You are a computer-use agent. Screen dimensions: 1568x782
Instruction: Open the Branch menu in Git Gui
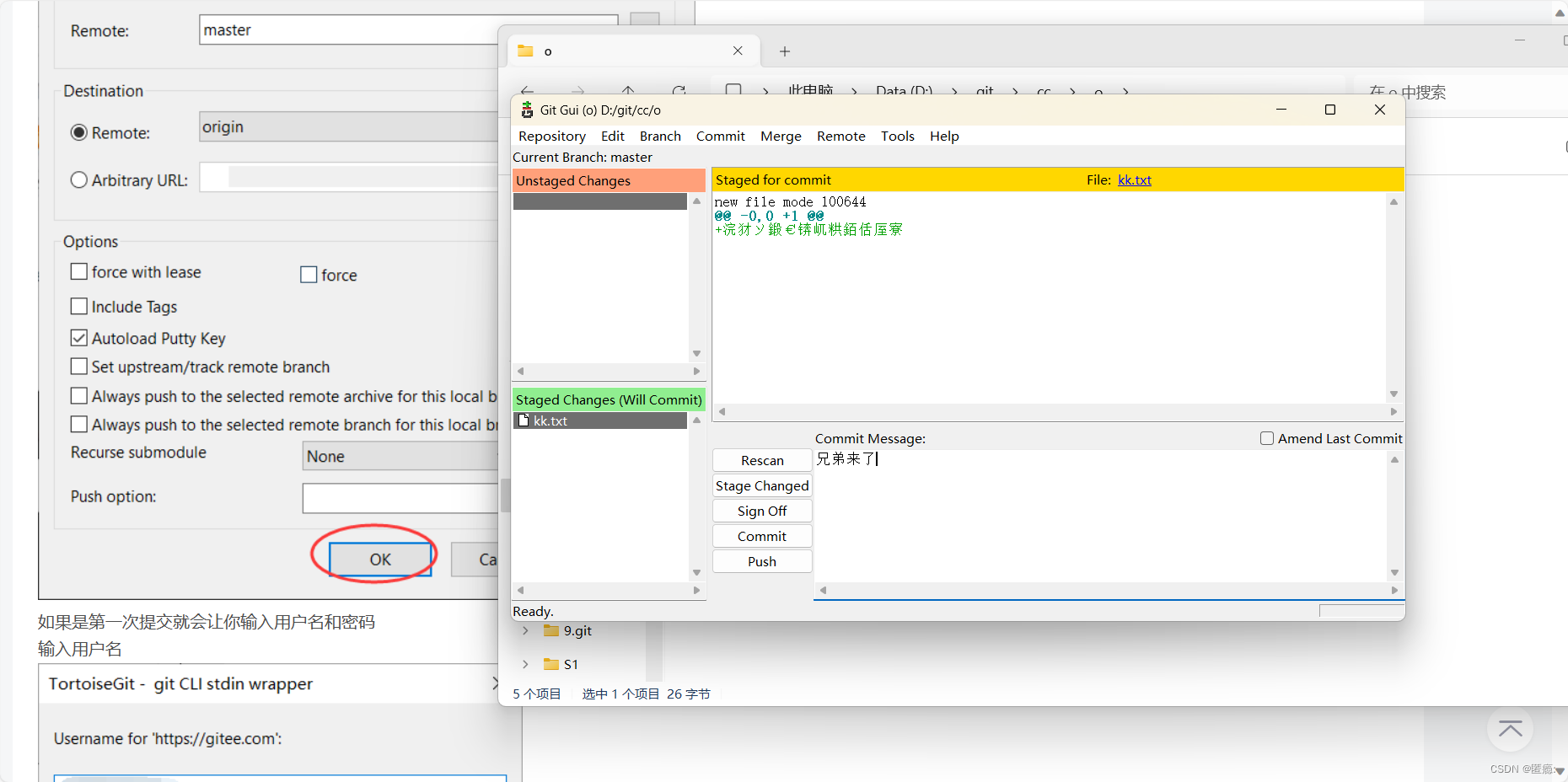coord(659,136)
